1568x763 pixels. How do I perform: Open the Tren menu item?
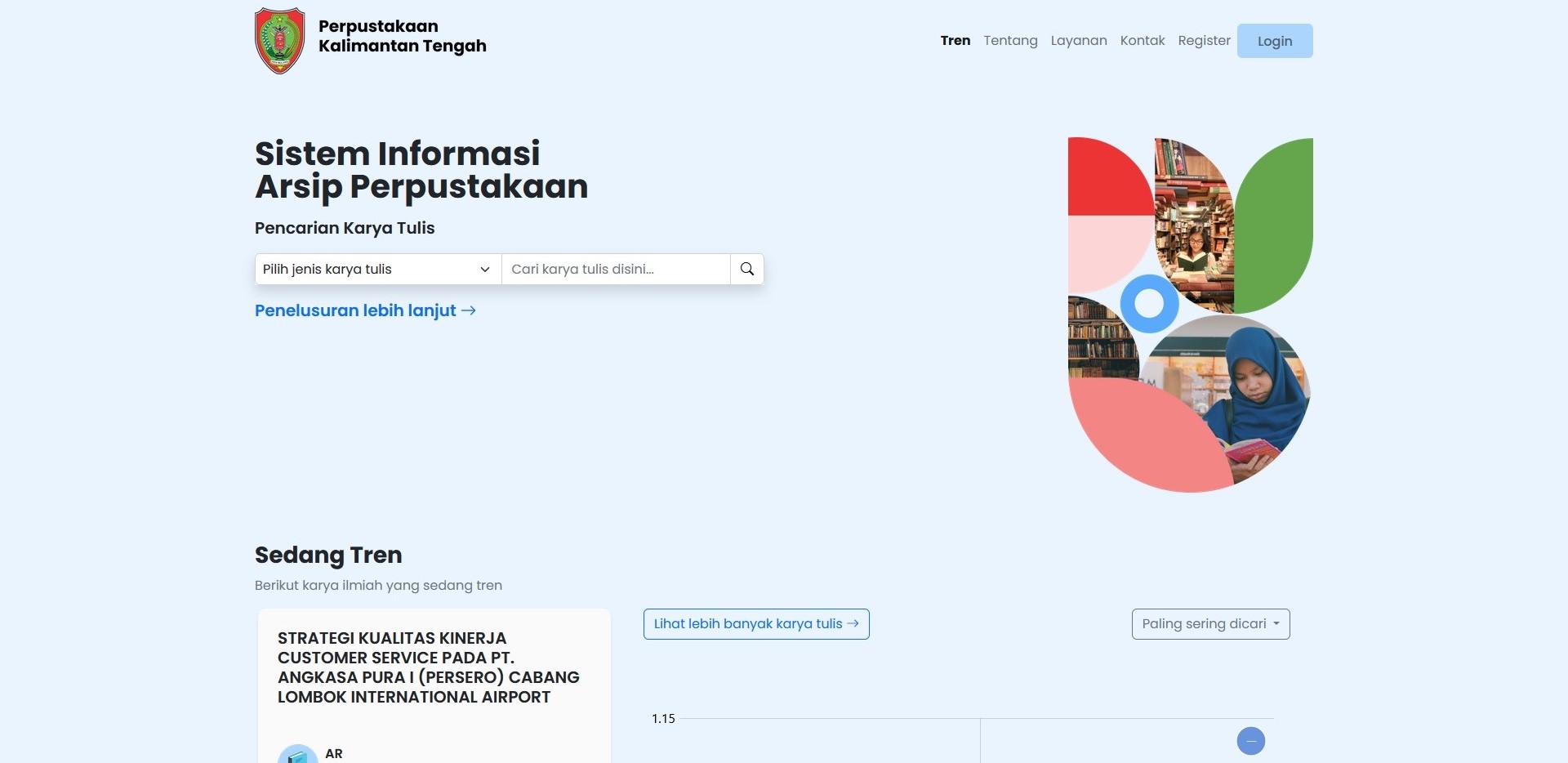tap(955, 41)
